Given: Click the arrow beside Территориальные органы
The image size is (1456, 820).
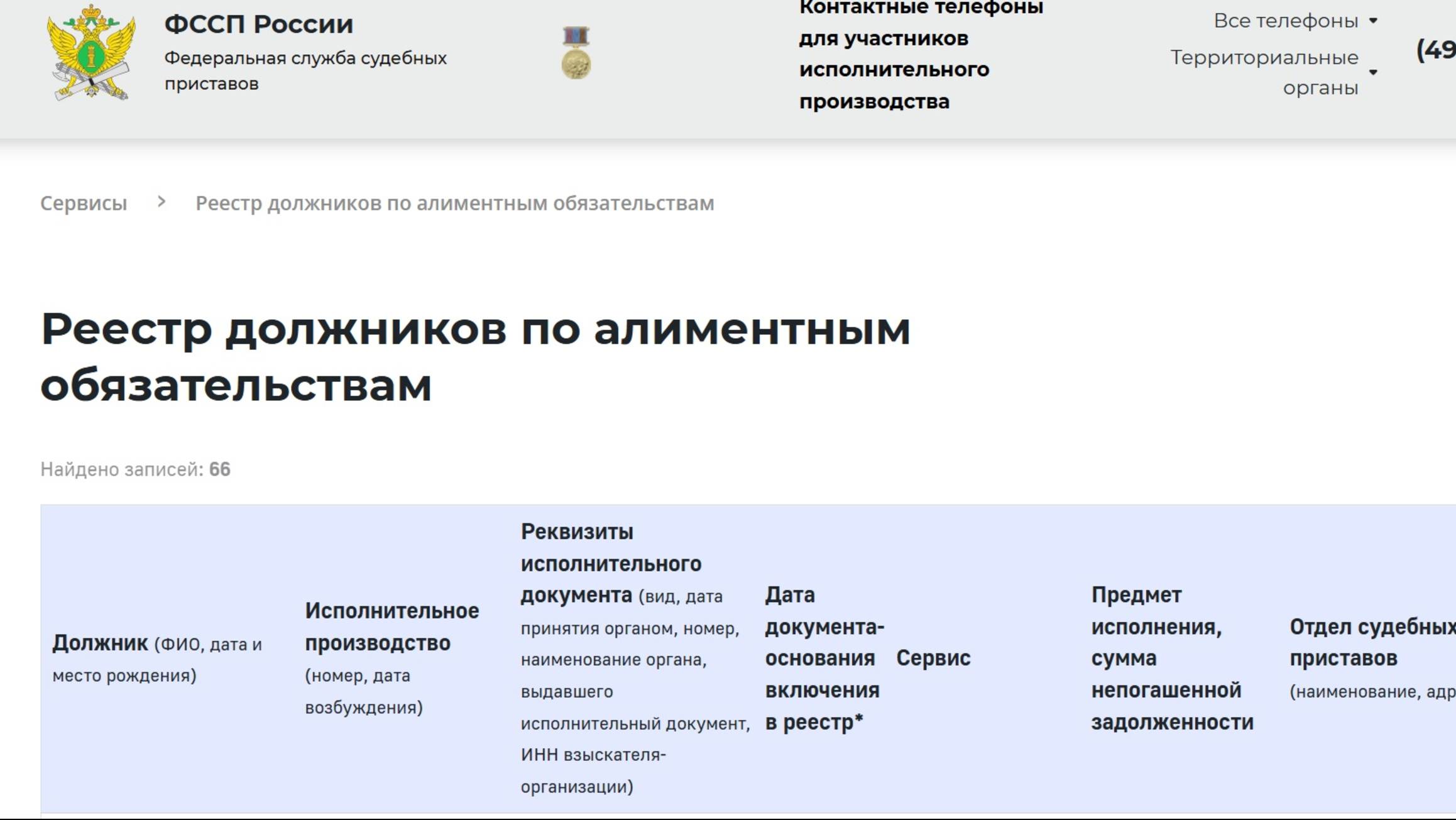Looking at the screenshot, I should pyautogui.click(x=1374, y=72).
